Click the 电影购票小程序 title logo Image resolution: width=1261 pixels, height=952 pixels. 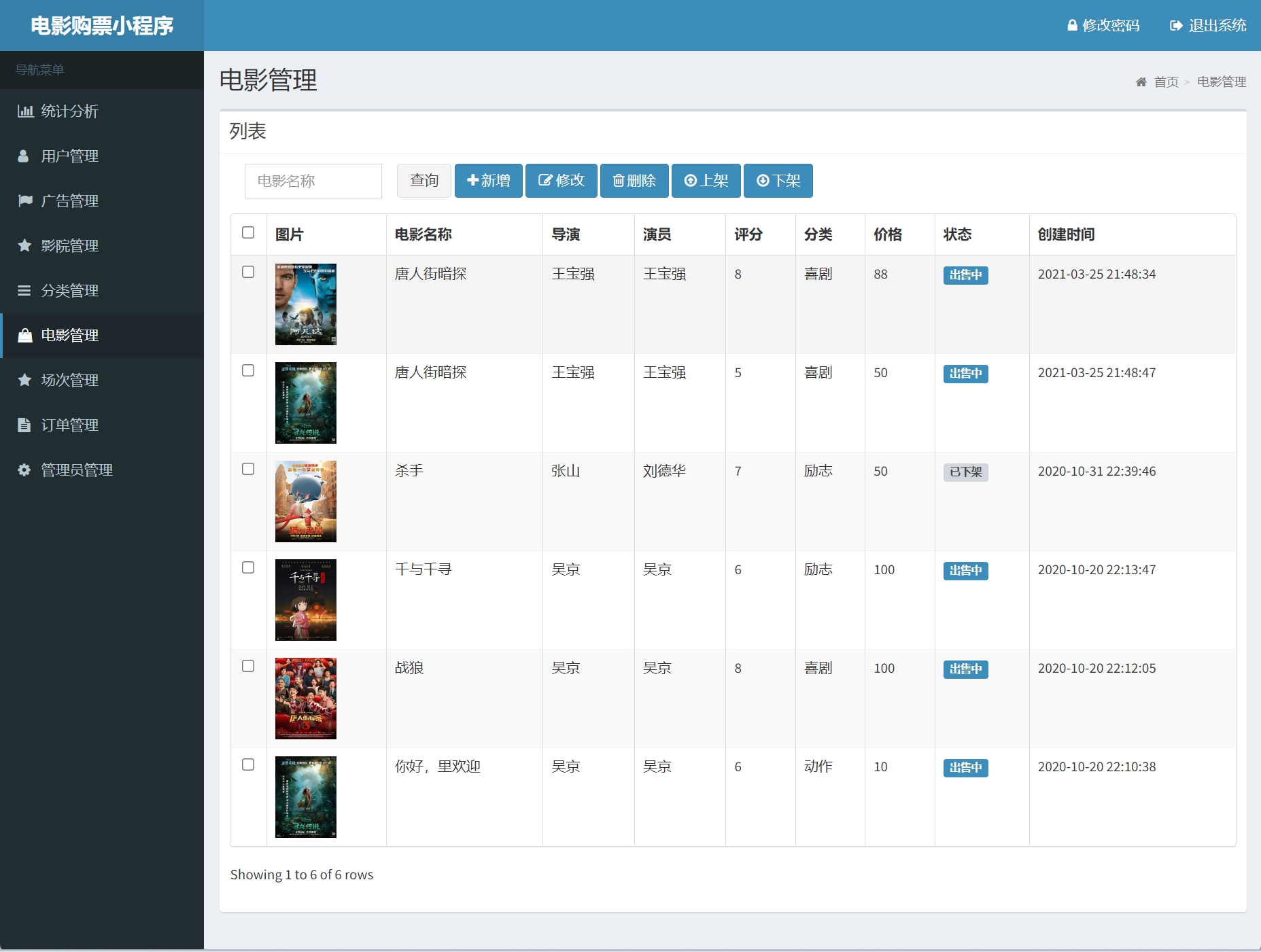click(x=102, y=26)
